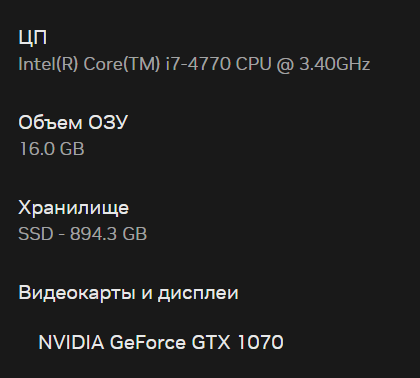Select the 1070 model number
This screenshot has height=378, width=420.
[260, 342]
